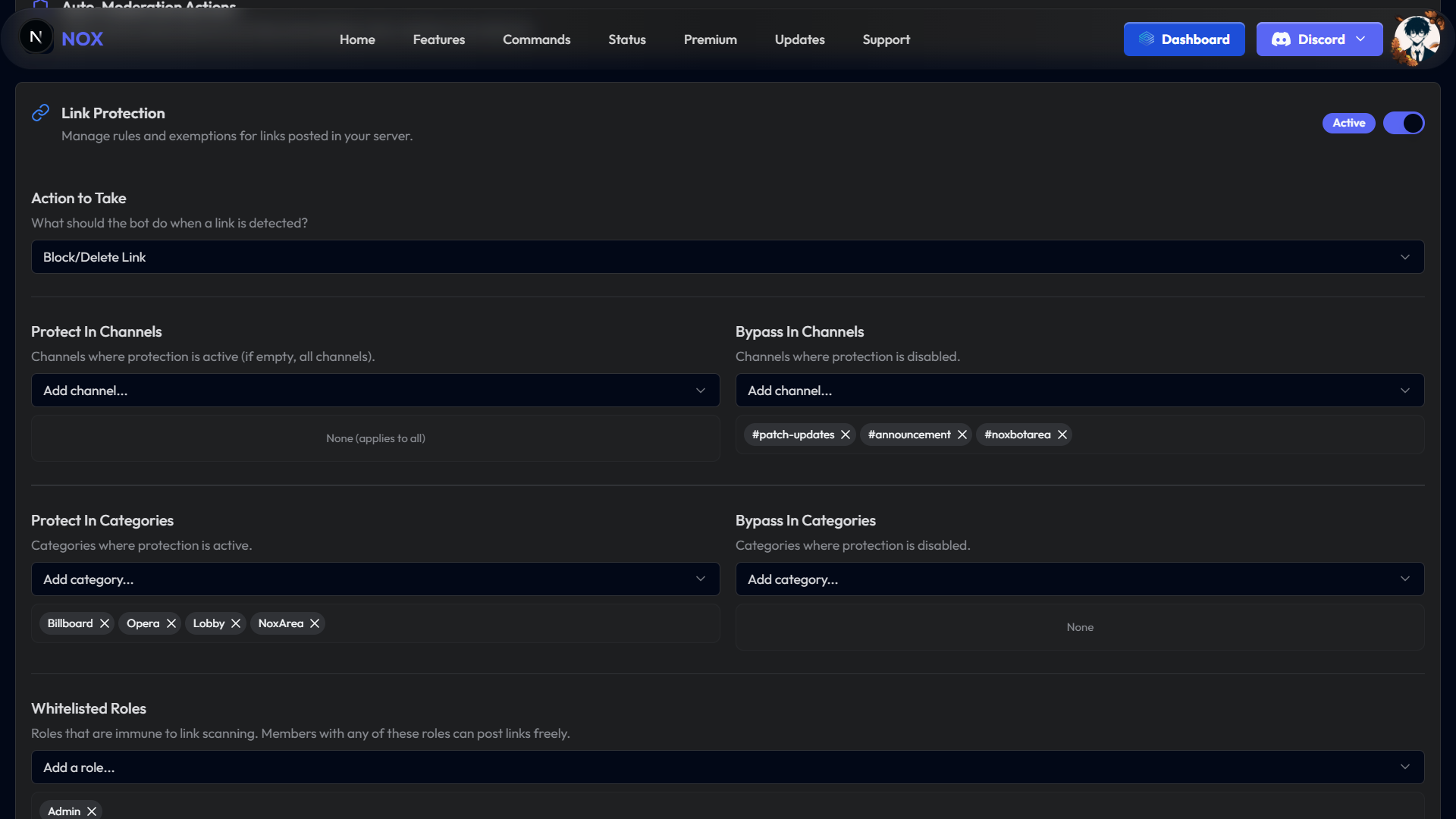Image resolution: width=1456 pixels, height=819 pixels.
Task: Click the Link Protection chain icon
Action: tap(40, 113)
